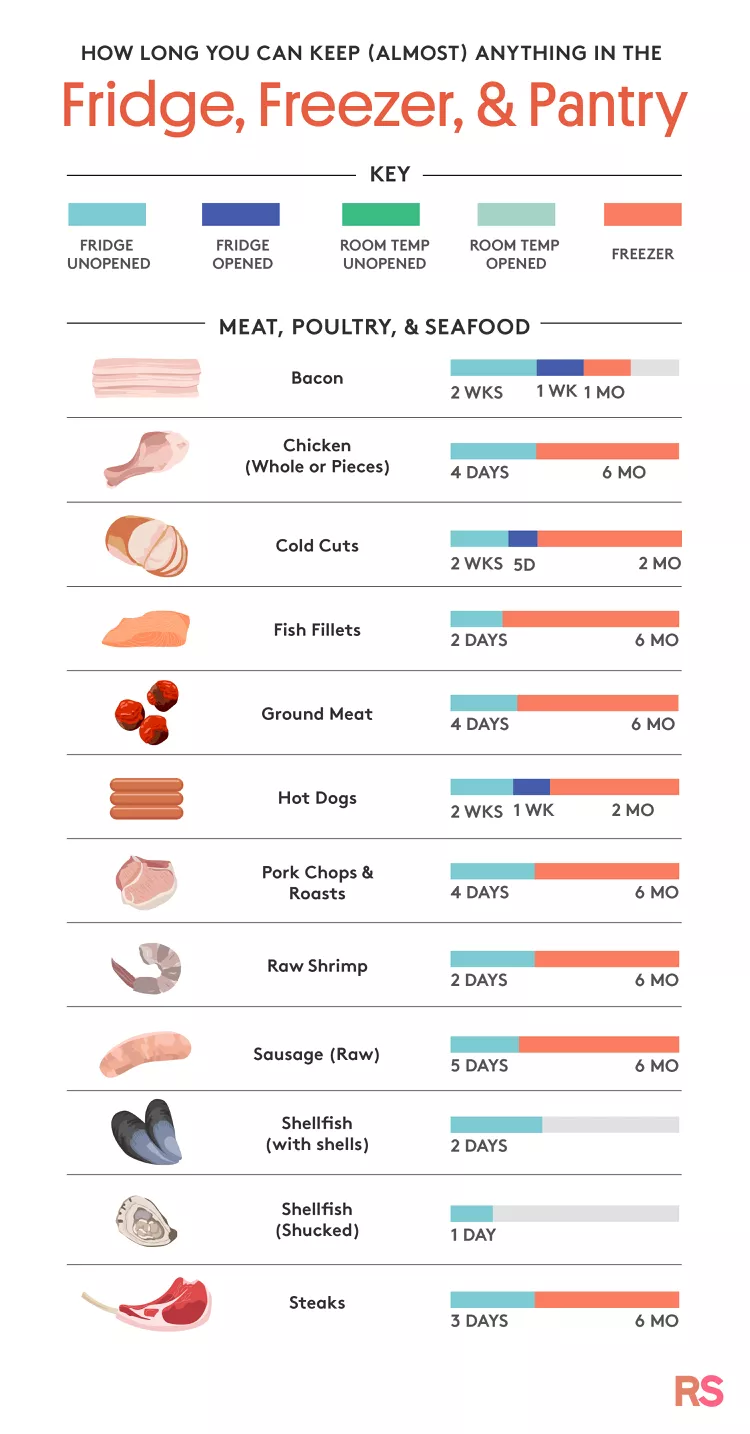750x1434 pixels.
Task: Select the Pork Chops & Roasts label
Action: [317, 882]
